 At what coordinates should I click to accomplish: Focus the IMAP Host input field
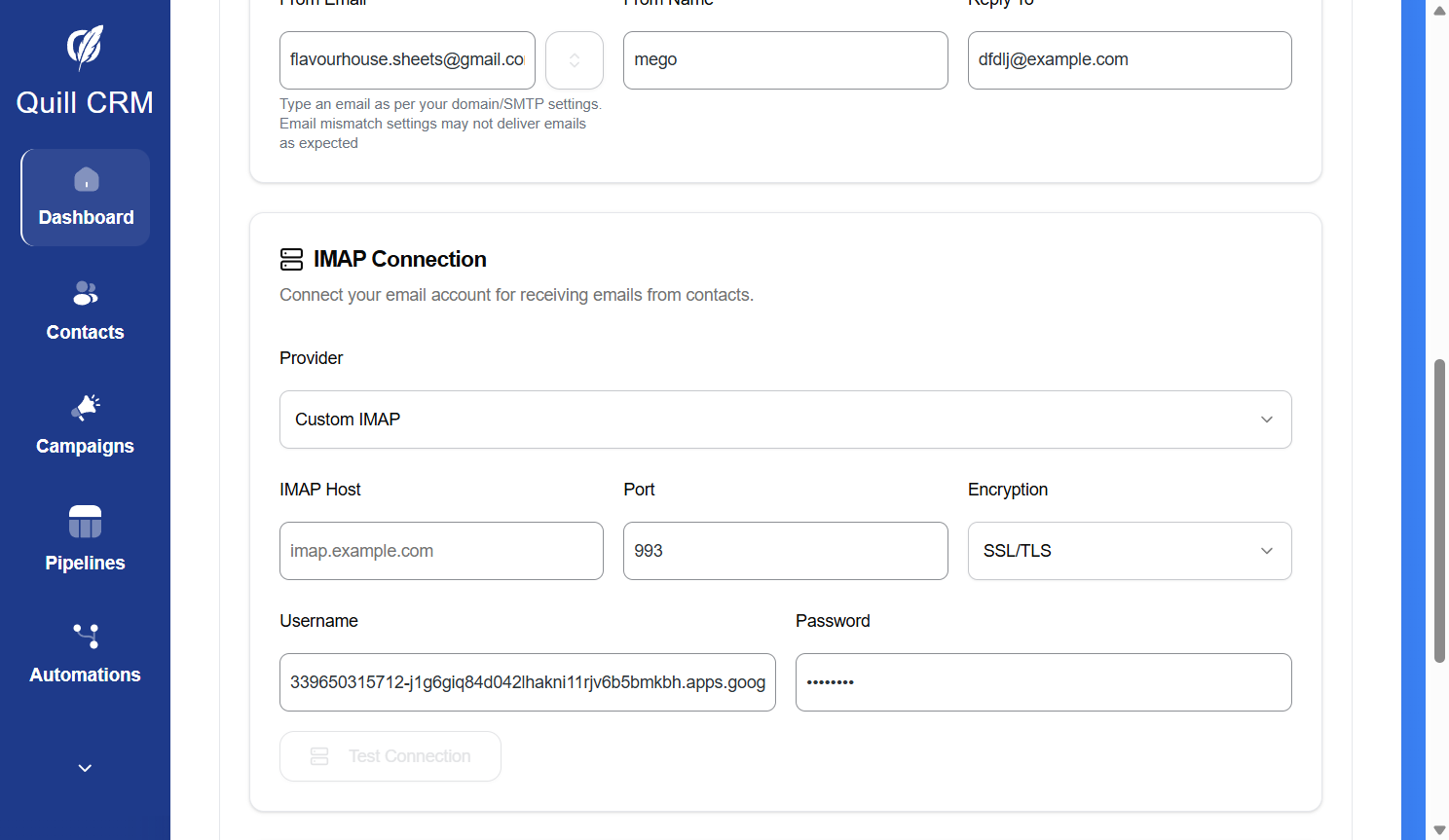(x=441, y=551)
